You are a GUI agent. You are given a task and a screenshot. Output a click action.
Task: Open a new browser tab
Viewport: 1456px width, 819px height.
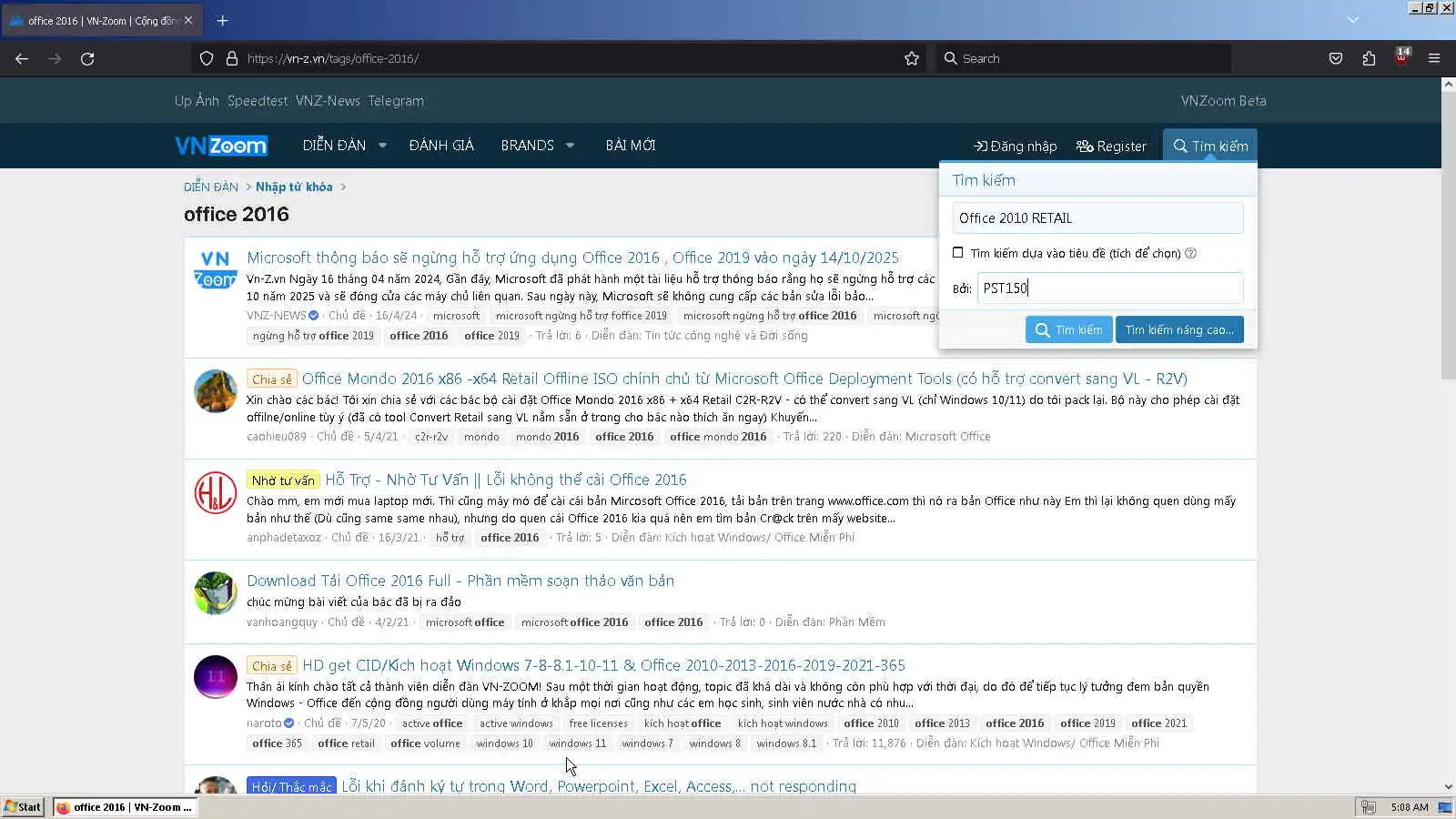point(222,20)
